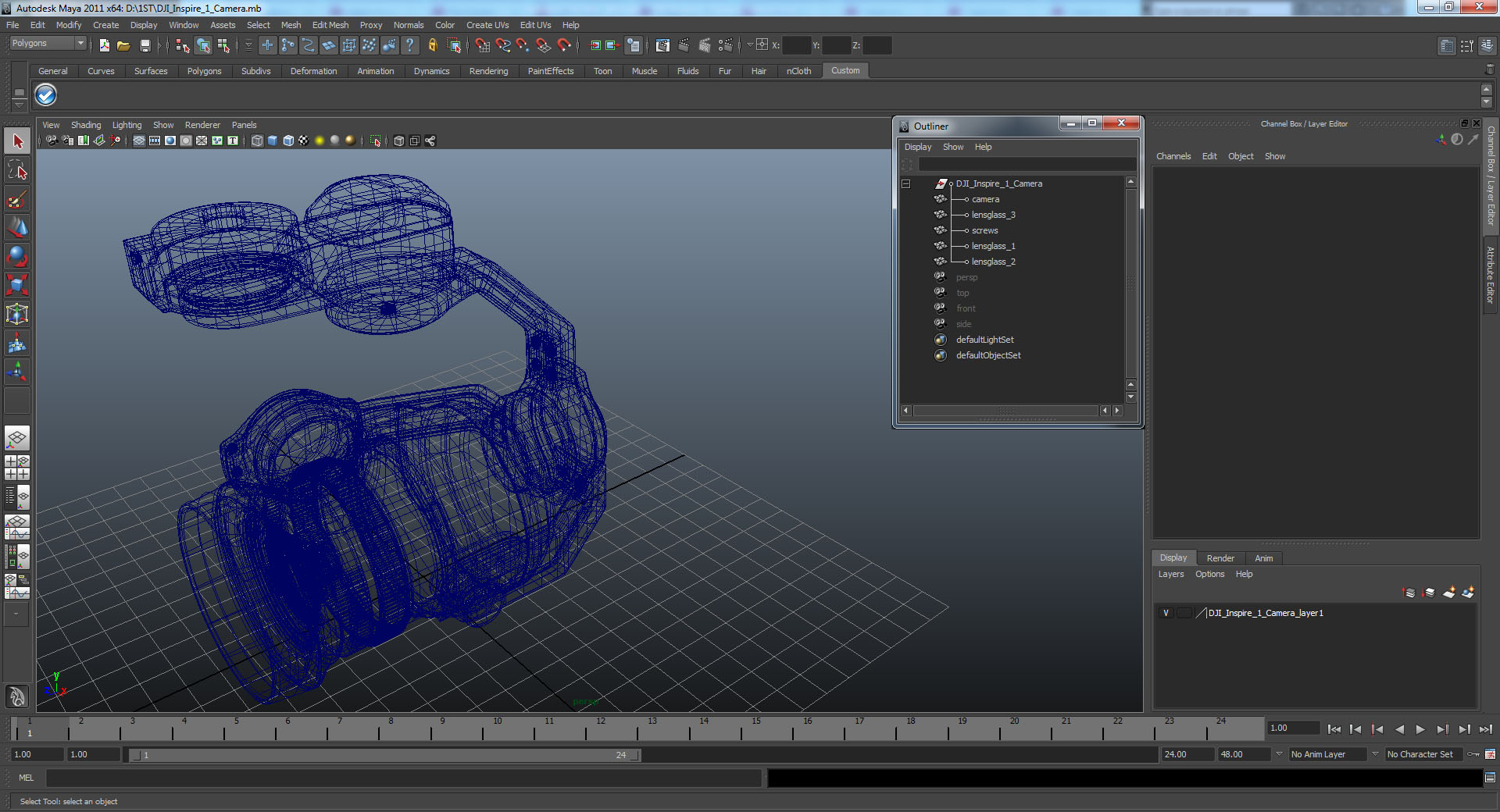Click the MEL command input field
The image size is (1500, 812).
[x=403, y=778]
